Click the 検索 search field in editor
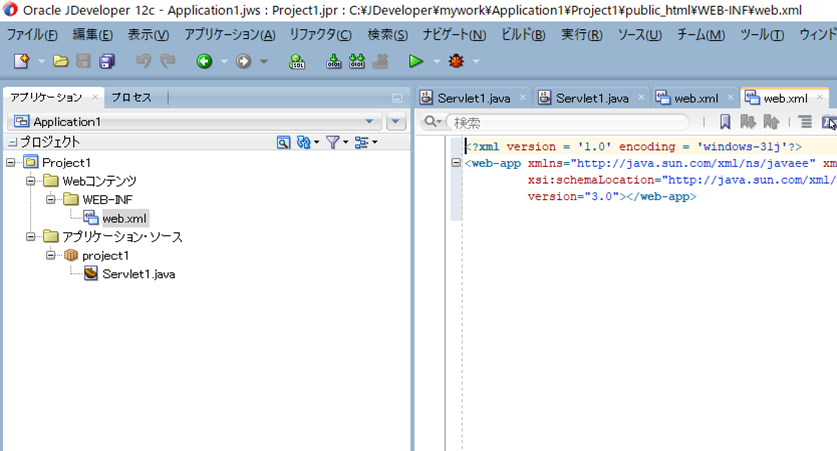The image size is (837, 451). pyautogui.click(x=560, y=122)
